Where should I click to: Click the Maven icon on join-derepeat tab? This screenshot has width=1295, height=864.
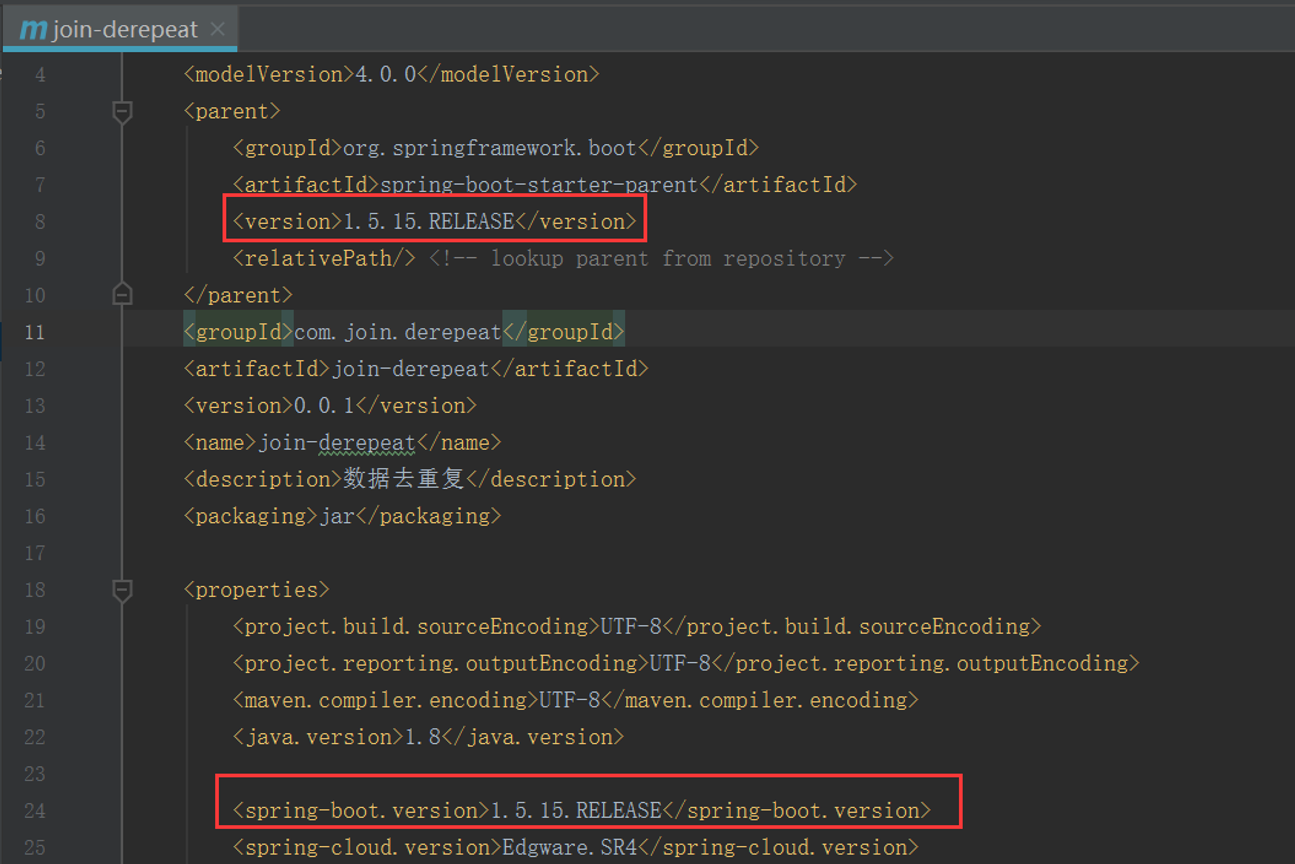33,29
